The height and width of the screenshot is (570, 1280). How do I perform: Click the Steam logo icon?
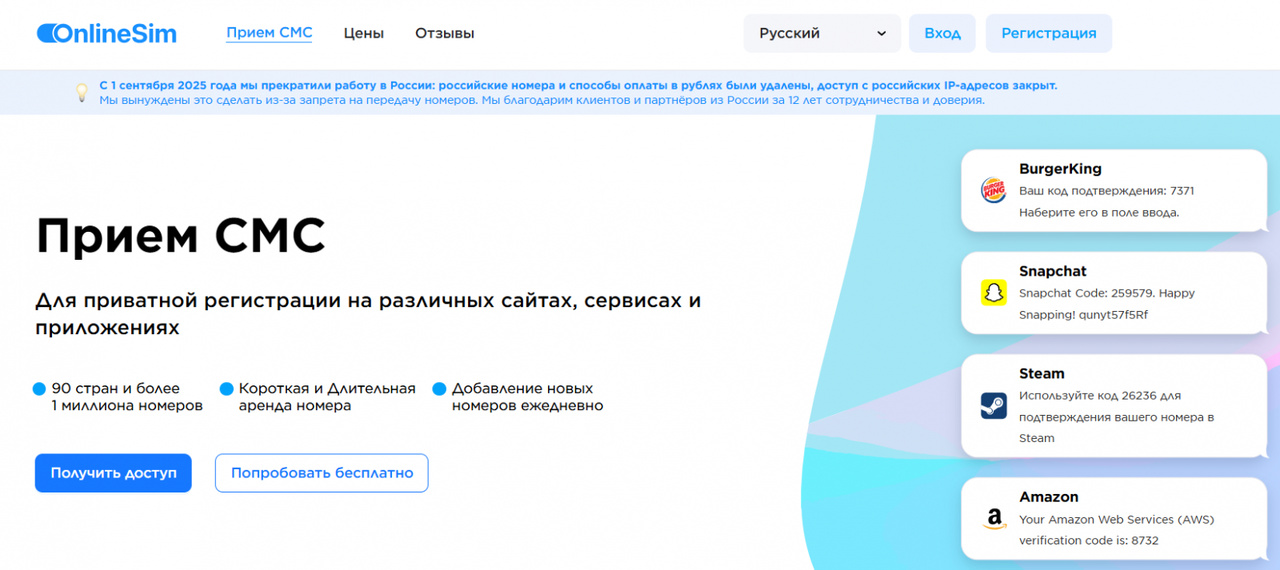[x=993, y=405]
